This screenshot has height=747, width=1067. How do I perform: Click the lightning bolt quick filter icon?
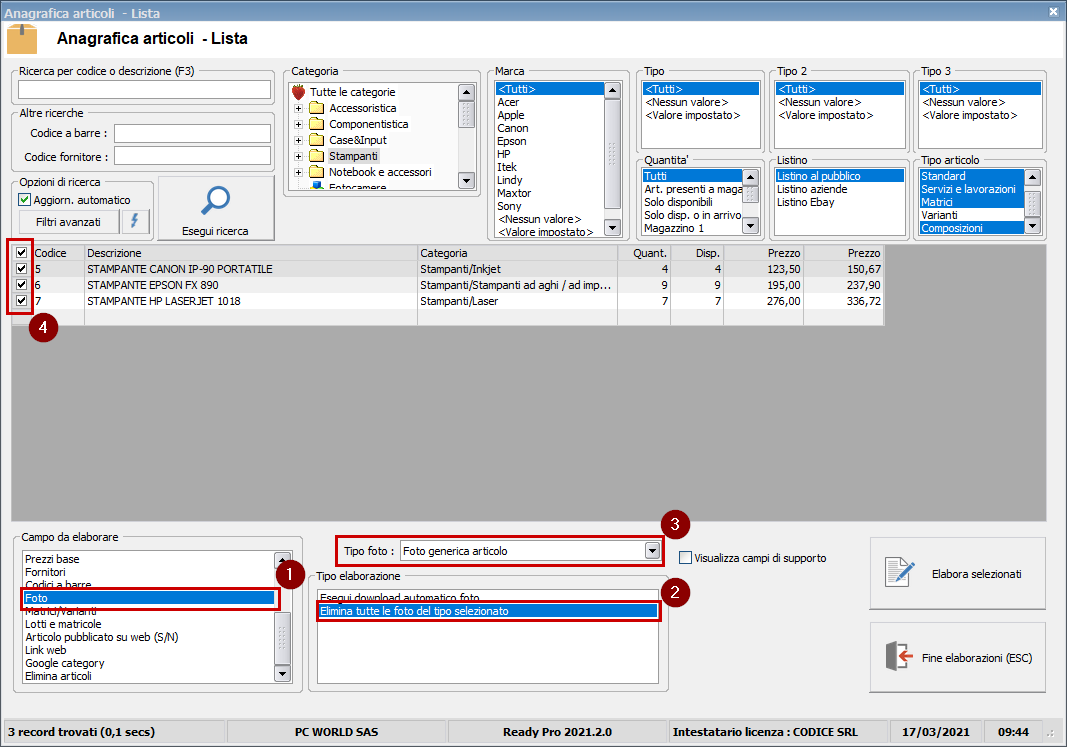[x=135, y=221]
